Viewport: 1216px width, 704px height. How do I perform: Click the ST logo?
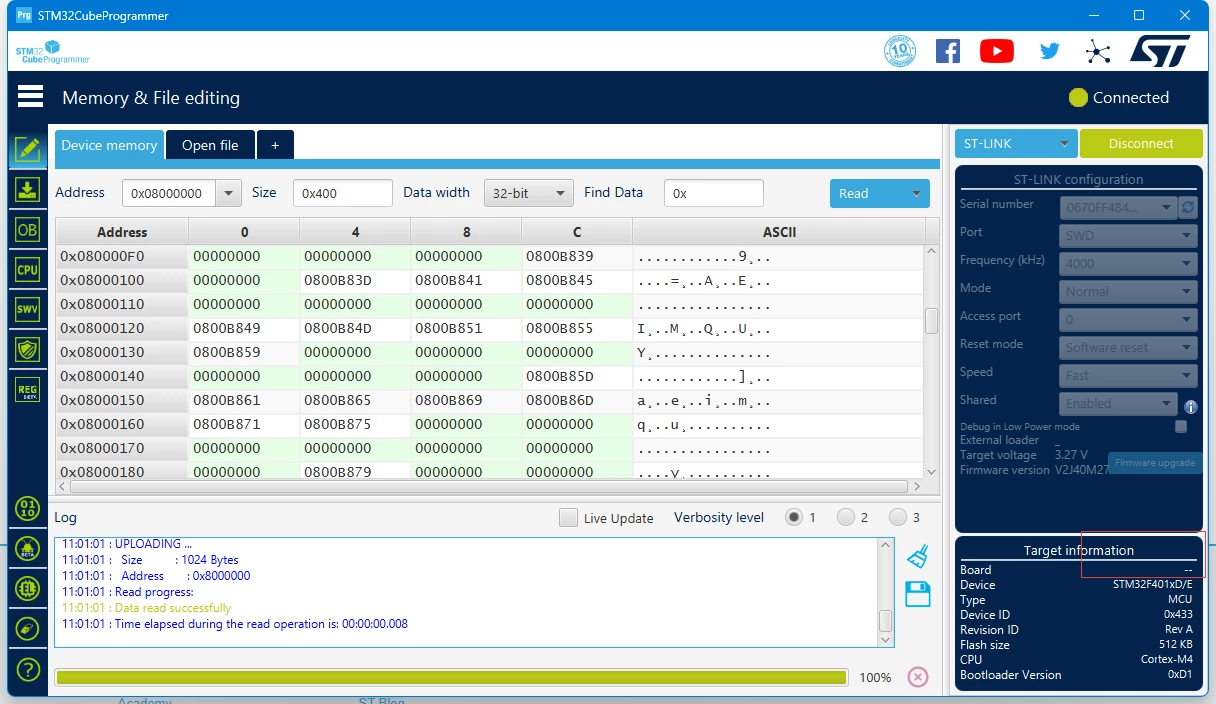(x=1160, y=51)
